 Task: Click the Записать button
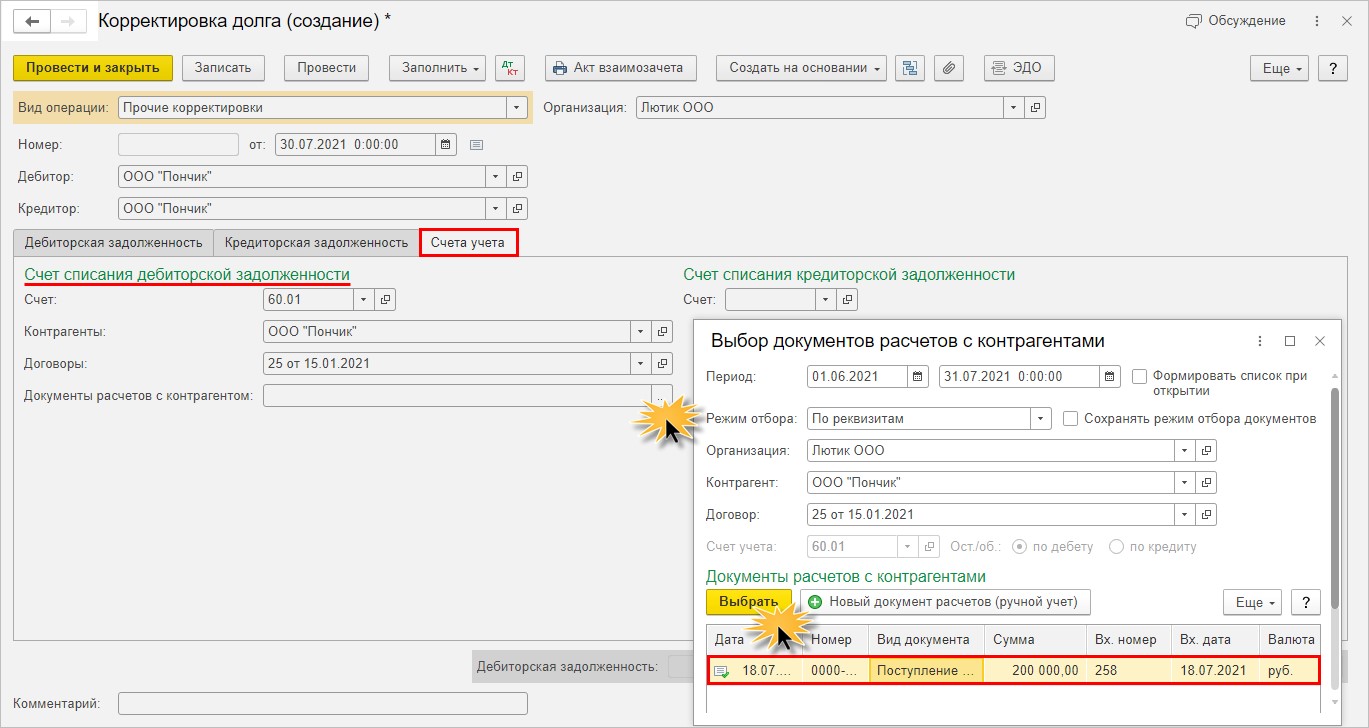[x=223, y=68]
